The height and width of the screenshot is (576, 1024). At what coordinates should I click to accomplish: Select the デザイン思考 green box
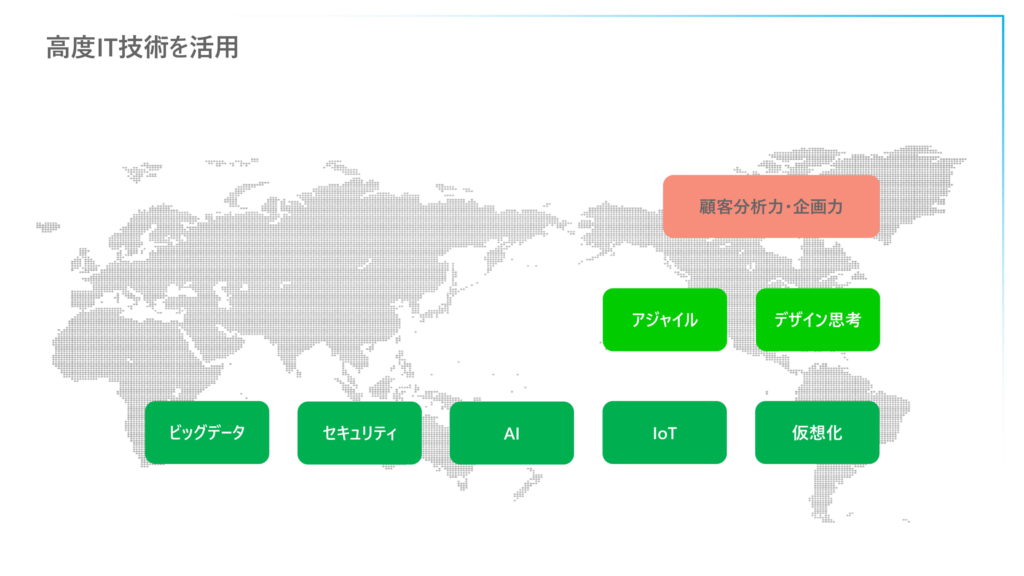click(x=817, y=319)
